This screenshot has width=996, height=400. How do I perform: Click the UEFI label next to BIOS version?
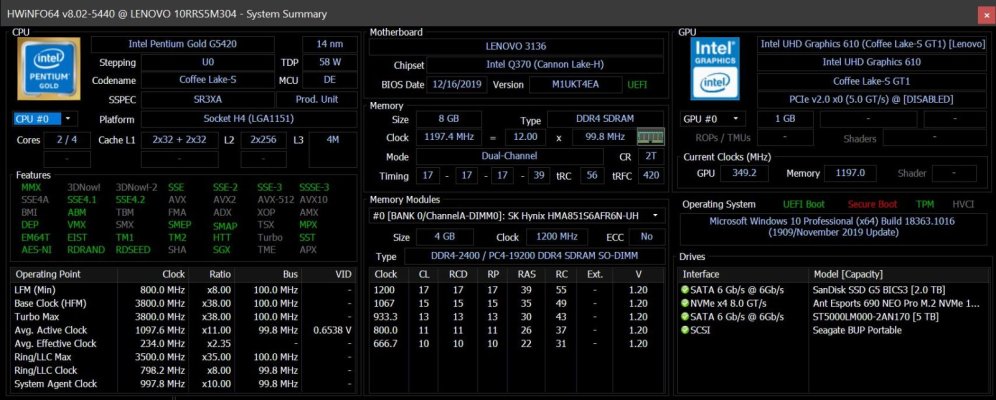(x=638, y=84)
